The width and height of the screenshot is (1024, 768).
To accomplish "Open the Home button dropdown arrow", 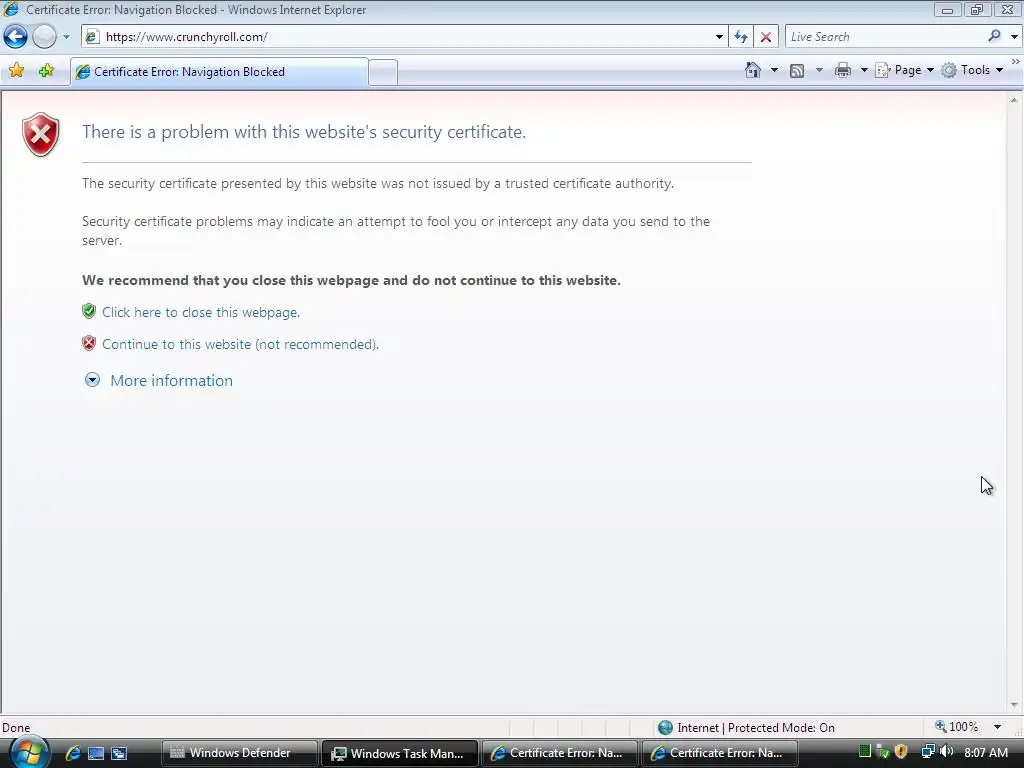I will 774,70.
